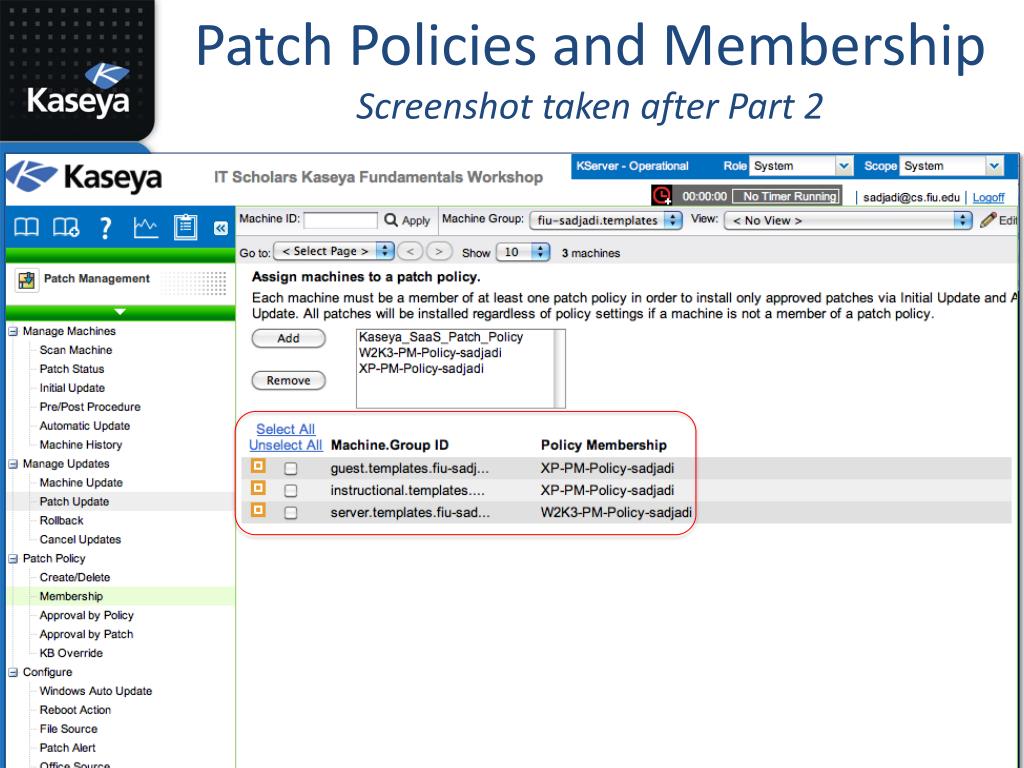This screenshot has height=768, width=1024.
Task: Click the pencil Edit view icon
Action: pos(988,220)
